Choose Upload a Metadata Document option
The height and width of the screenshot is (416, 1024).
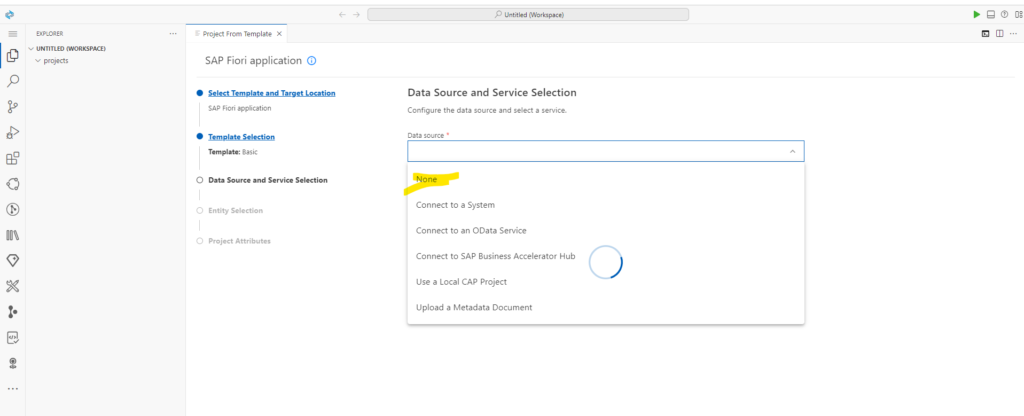[605, 307]
